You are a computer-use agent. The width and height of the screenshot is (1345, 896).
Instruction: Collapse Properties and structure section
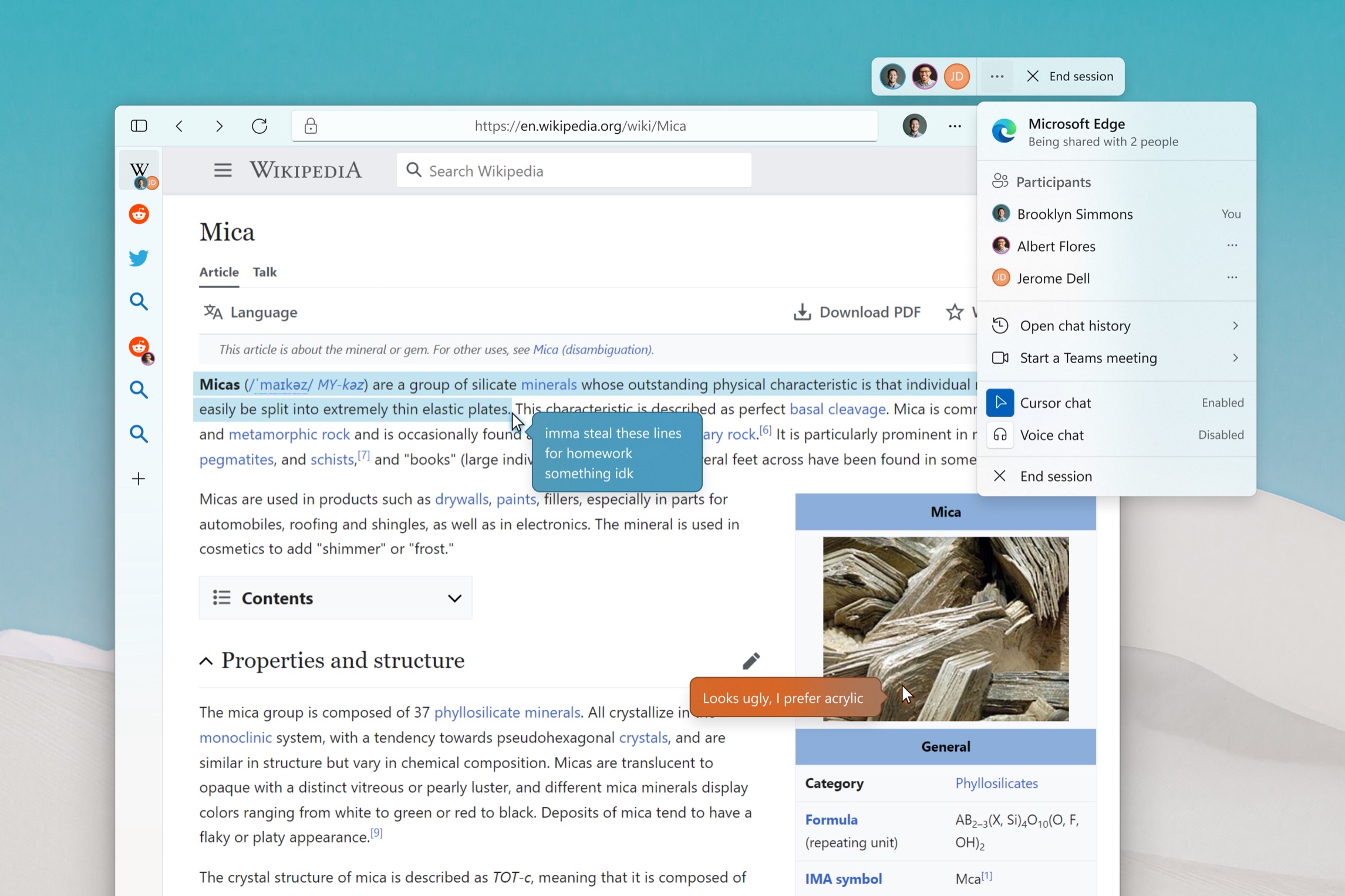[x=206, y=661]
